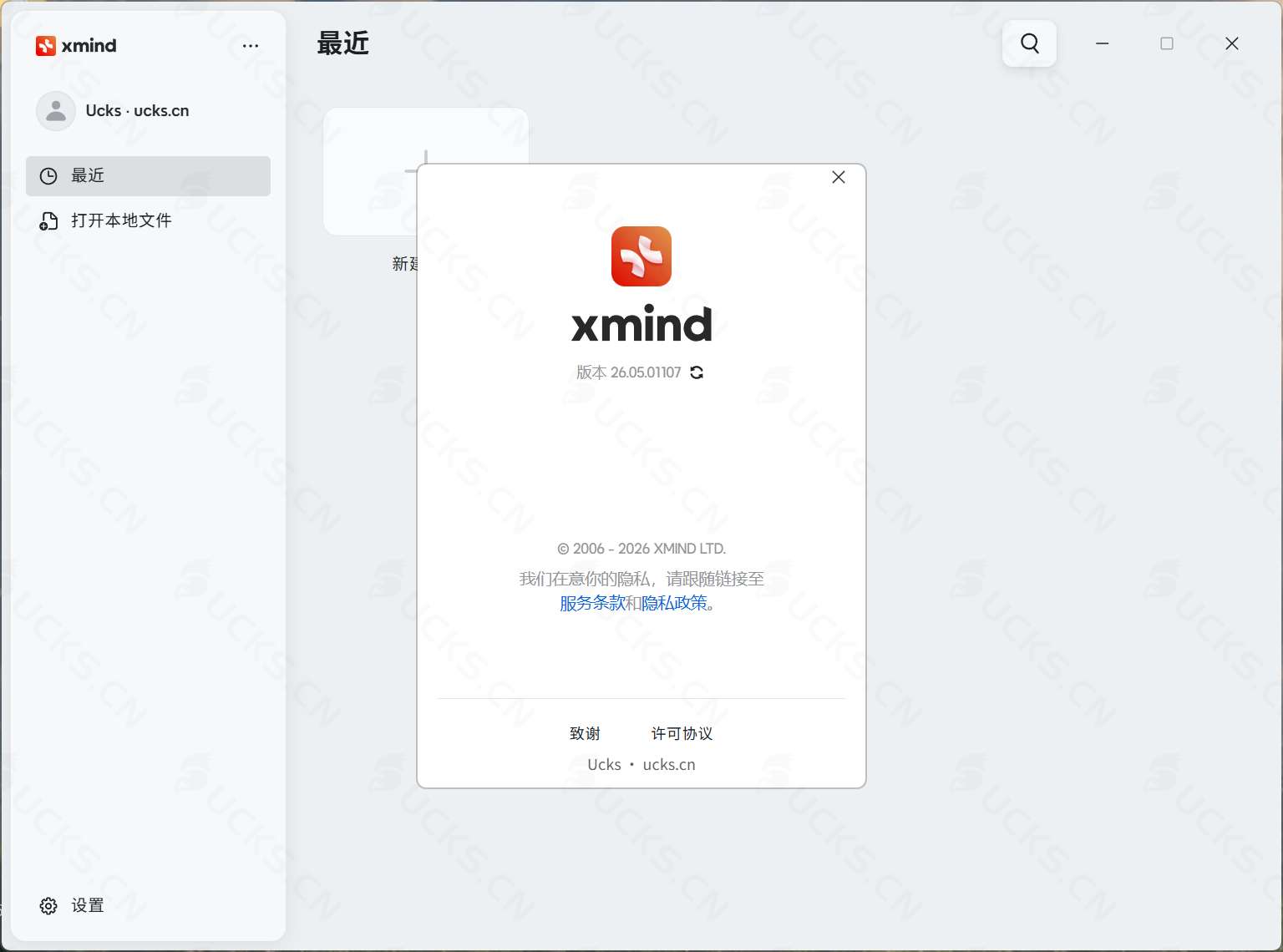Click the xmind logo in sidebar
This screenshot has width=1283, height=952.
pyautogui.click(x=76, y=46)
